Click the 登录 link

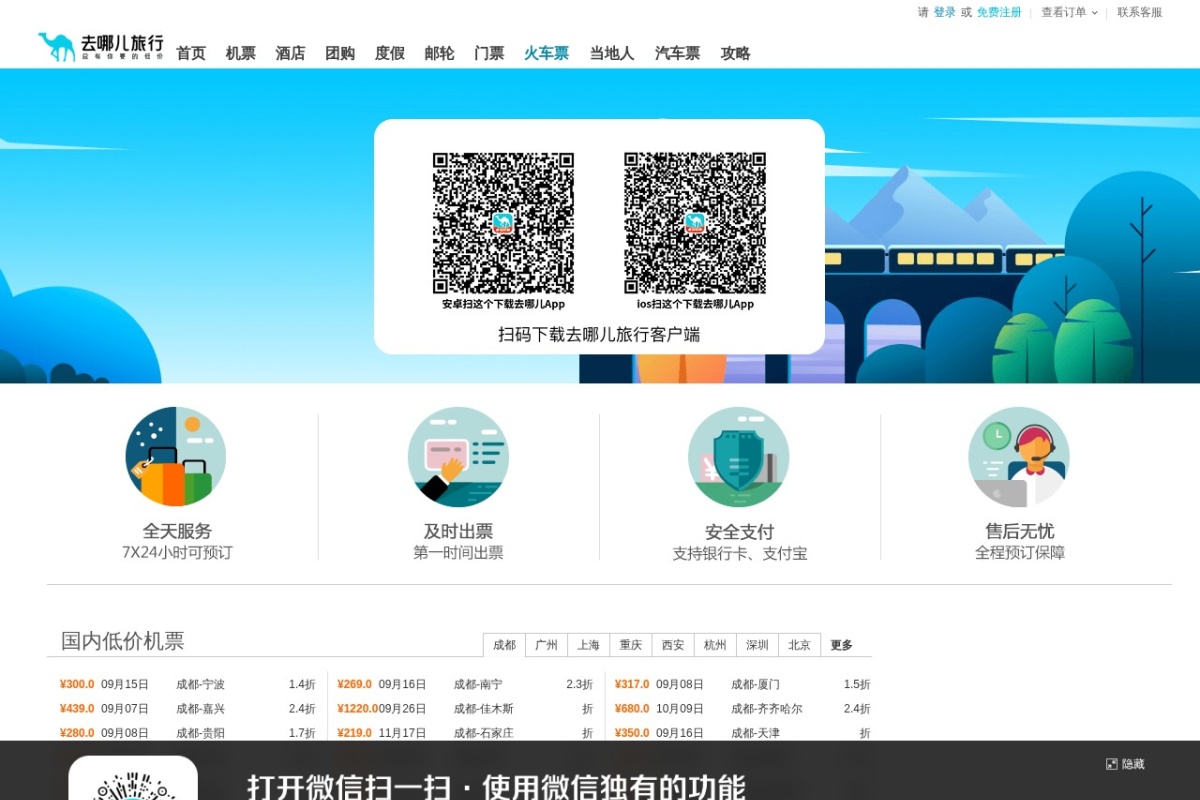pyautogui.click(x=945, y=12)
